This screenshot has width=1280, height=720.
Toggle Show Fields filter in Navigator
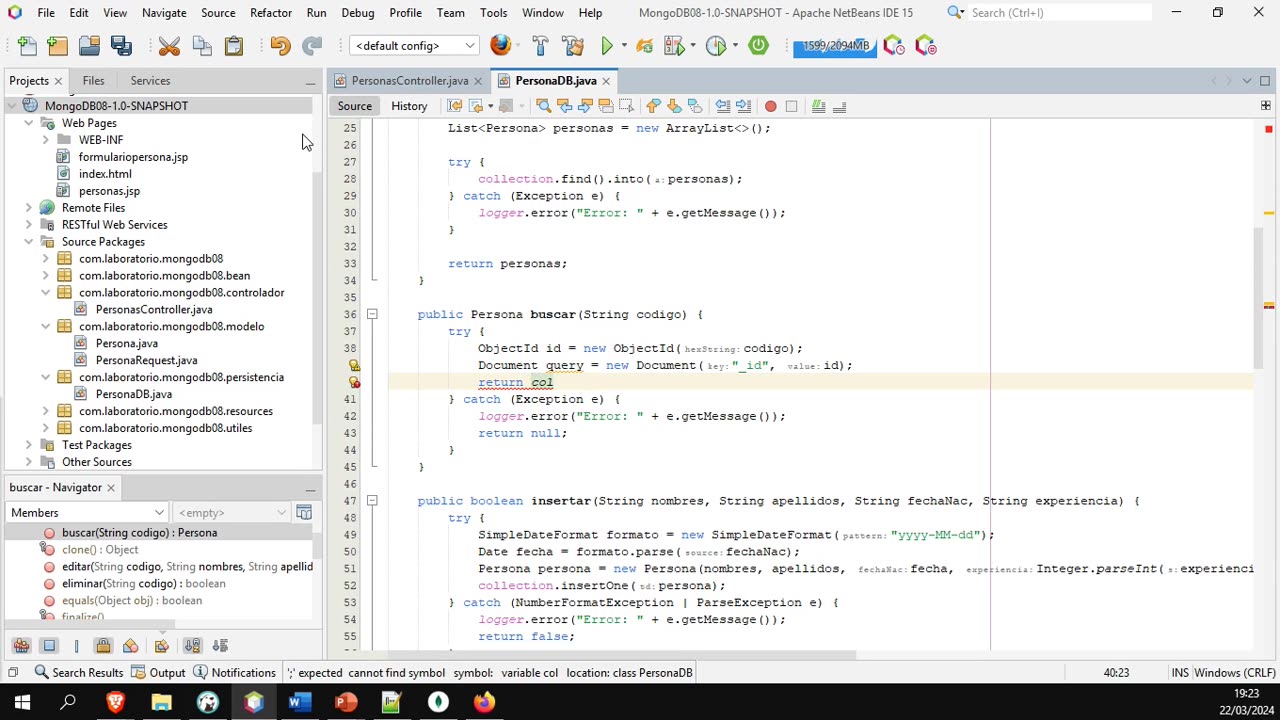click(x=48, y=645)
